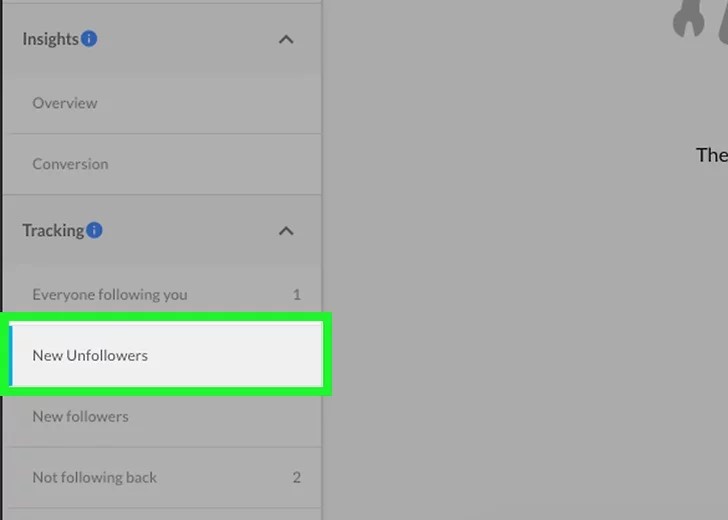This screenshot has width=728, height=520.
Task: Select Everyone following you
Action: tap(162, 295)
